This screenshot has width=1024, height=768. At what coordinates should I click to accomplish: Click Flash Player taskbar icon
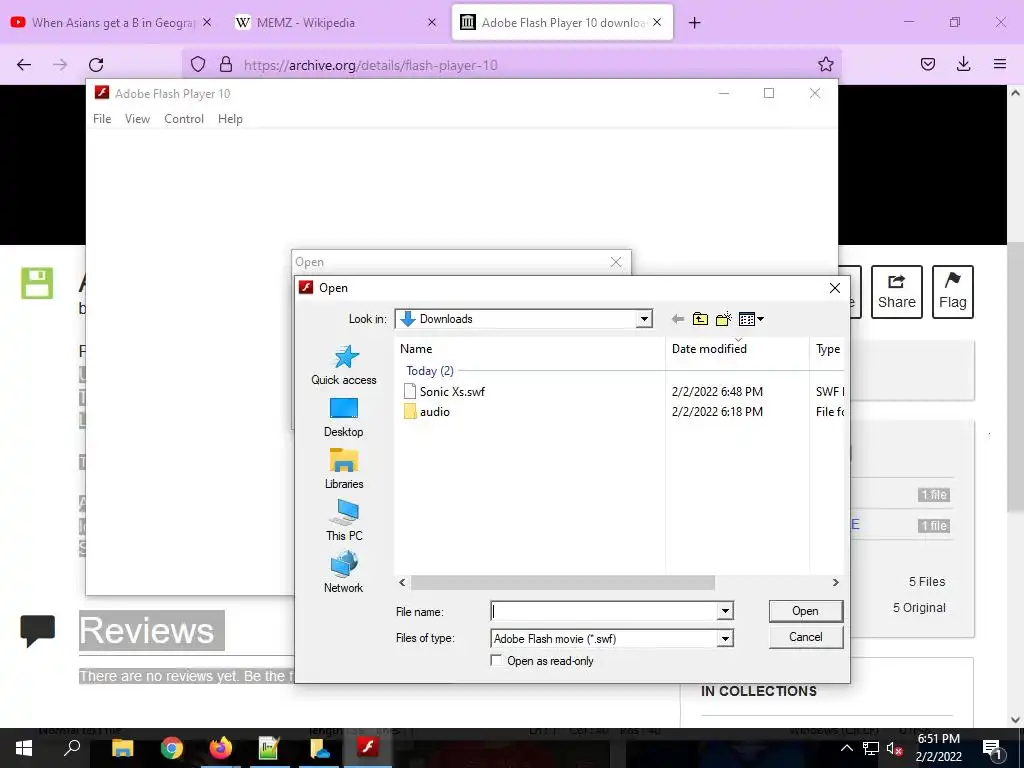click(x=368, y=748)
